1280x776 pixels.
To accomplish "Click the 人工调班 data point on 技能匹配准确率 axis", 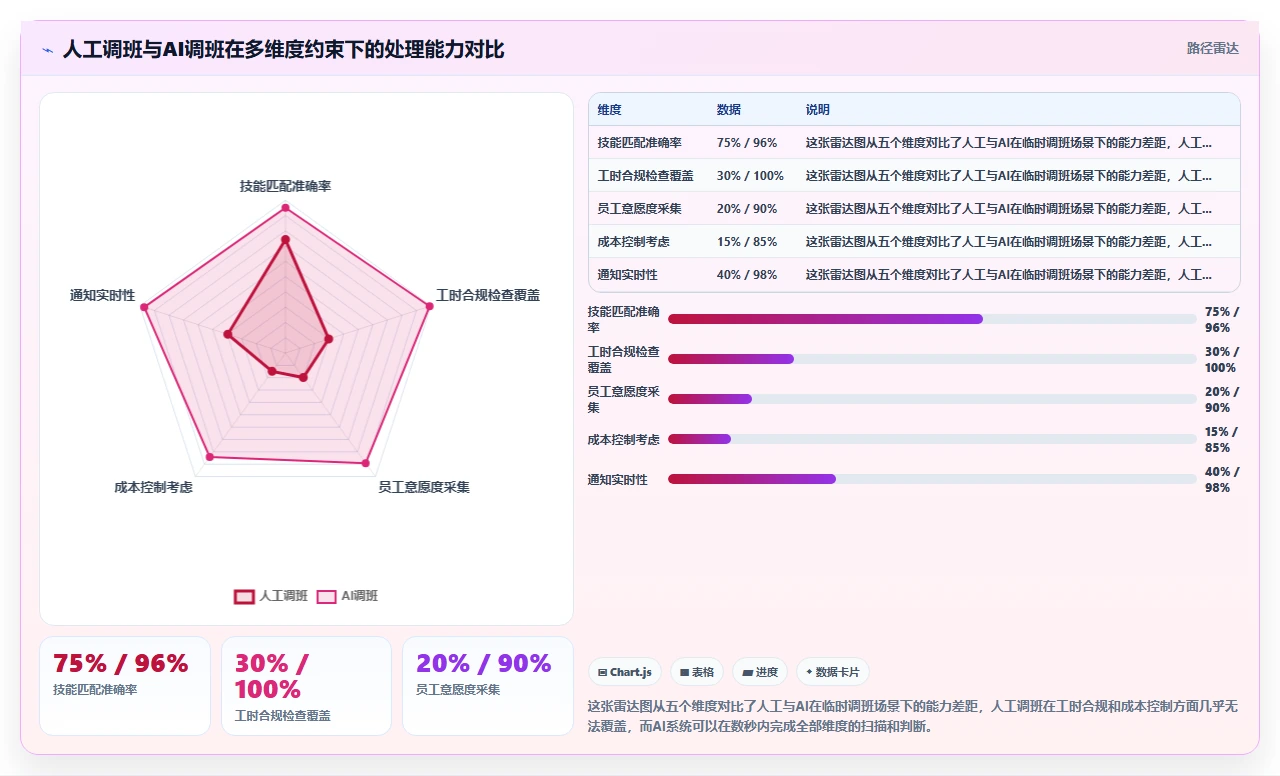I will (285, 240).
